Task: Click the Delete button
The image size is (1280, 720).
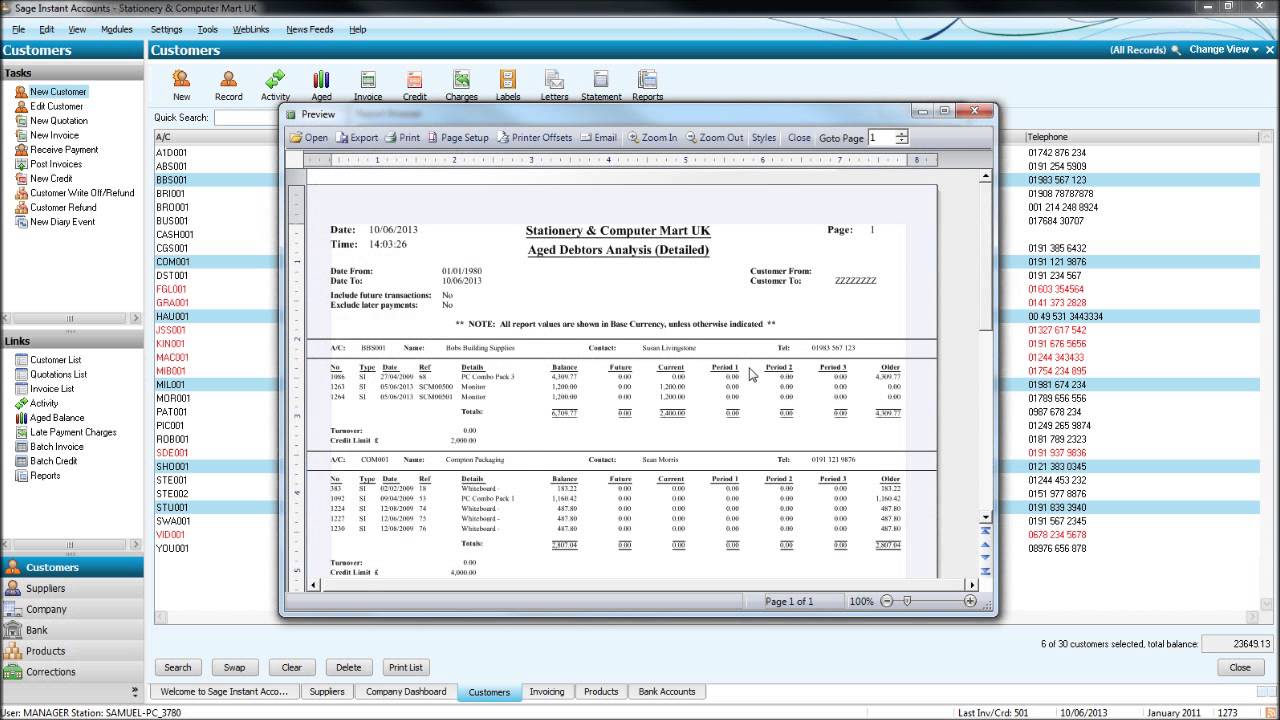Action: [348, 667]
